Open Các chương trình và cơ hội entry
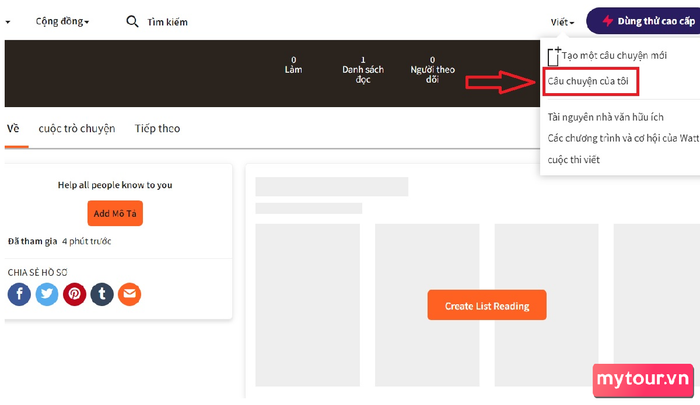The height and width of the screenshot is (405, 700). 624,138
